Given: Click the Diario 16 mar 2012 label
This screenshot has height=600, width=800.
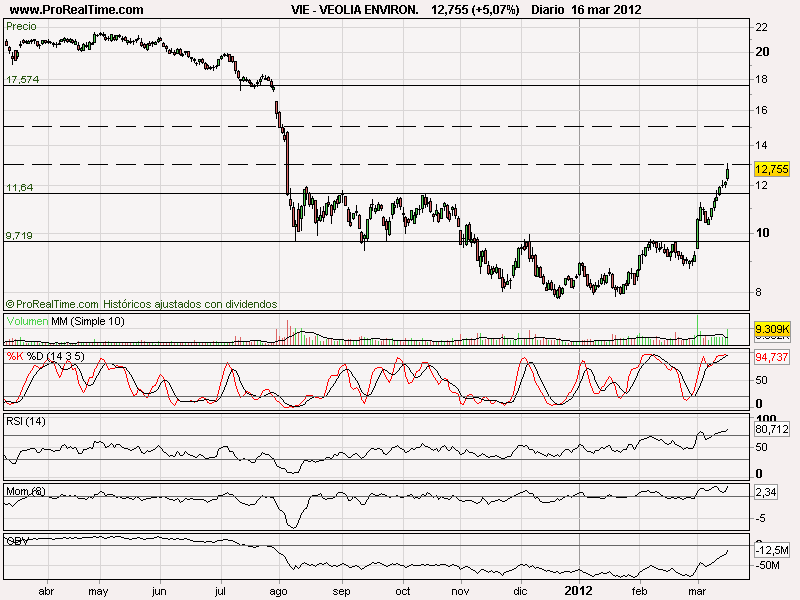Looking at the screenshot, I should click(x=586, y=9).
